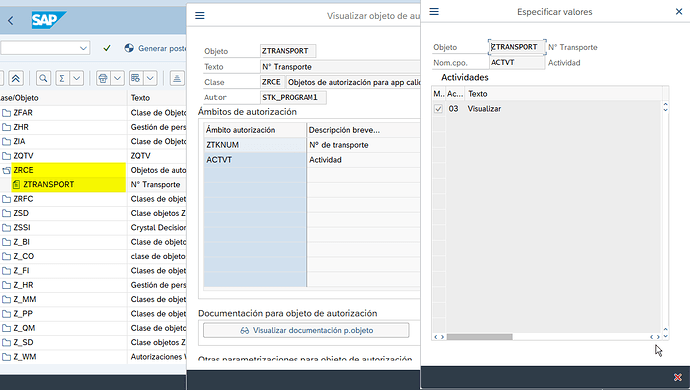Close the Especificar valores dialog
Image resolution: width=690 pixels, height=390 pixels.
(x=679, y=11)
